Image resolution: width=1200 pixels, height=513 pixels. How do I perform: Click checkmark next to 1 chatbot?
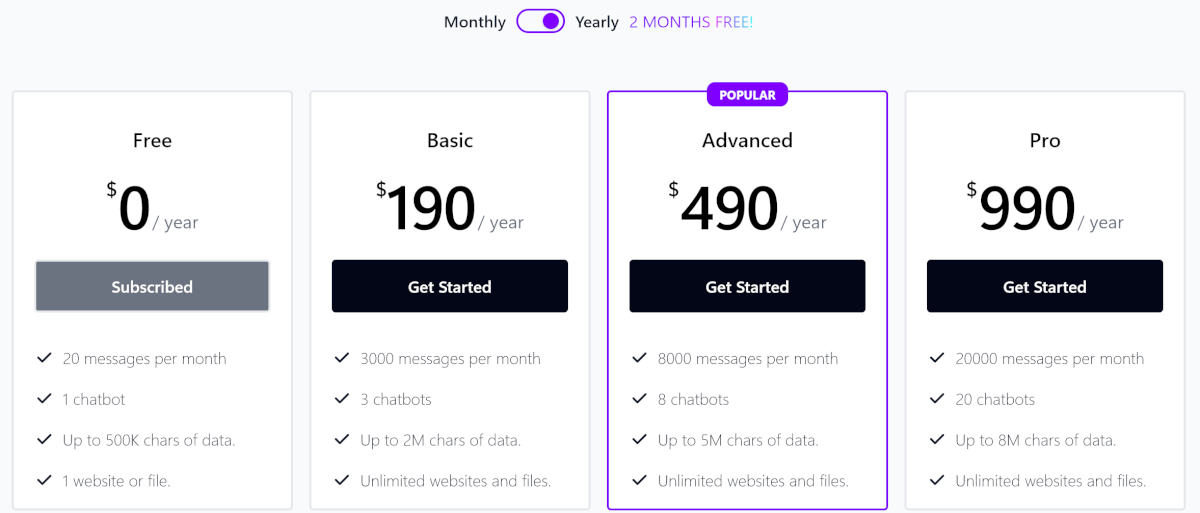(44, 399)
